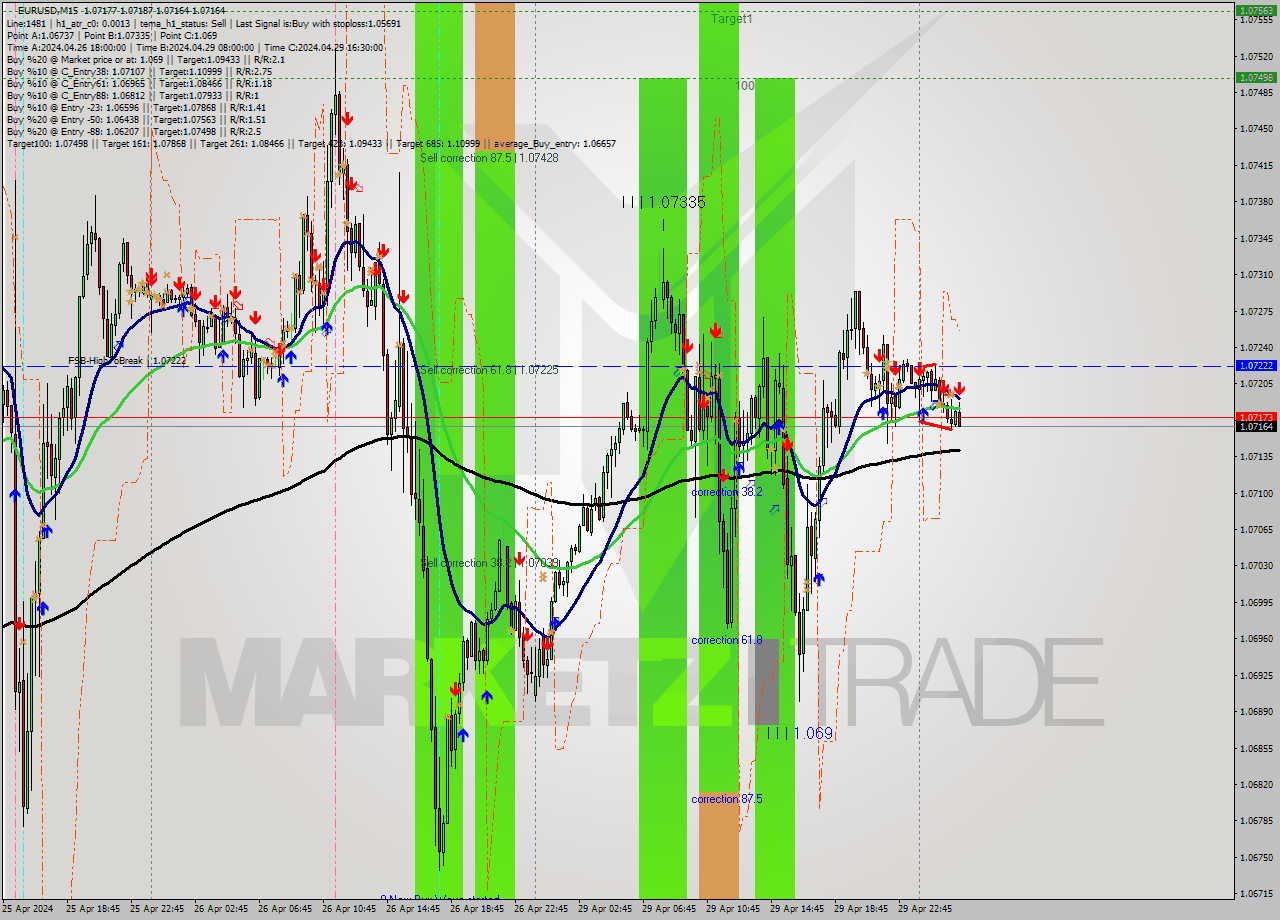Select the FSB-HighToBreak 1.07222 label
1280x920 pixels.
pos(127,360)
